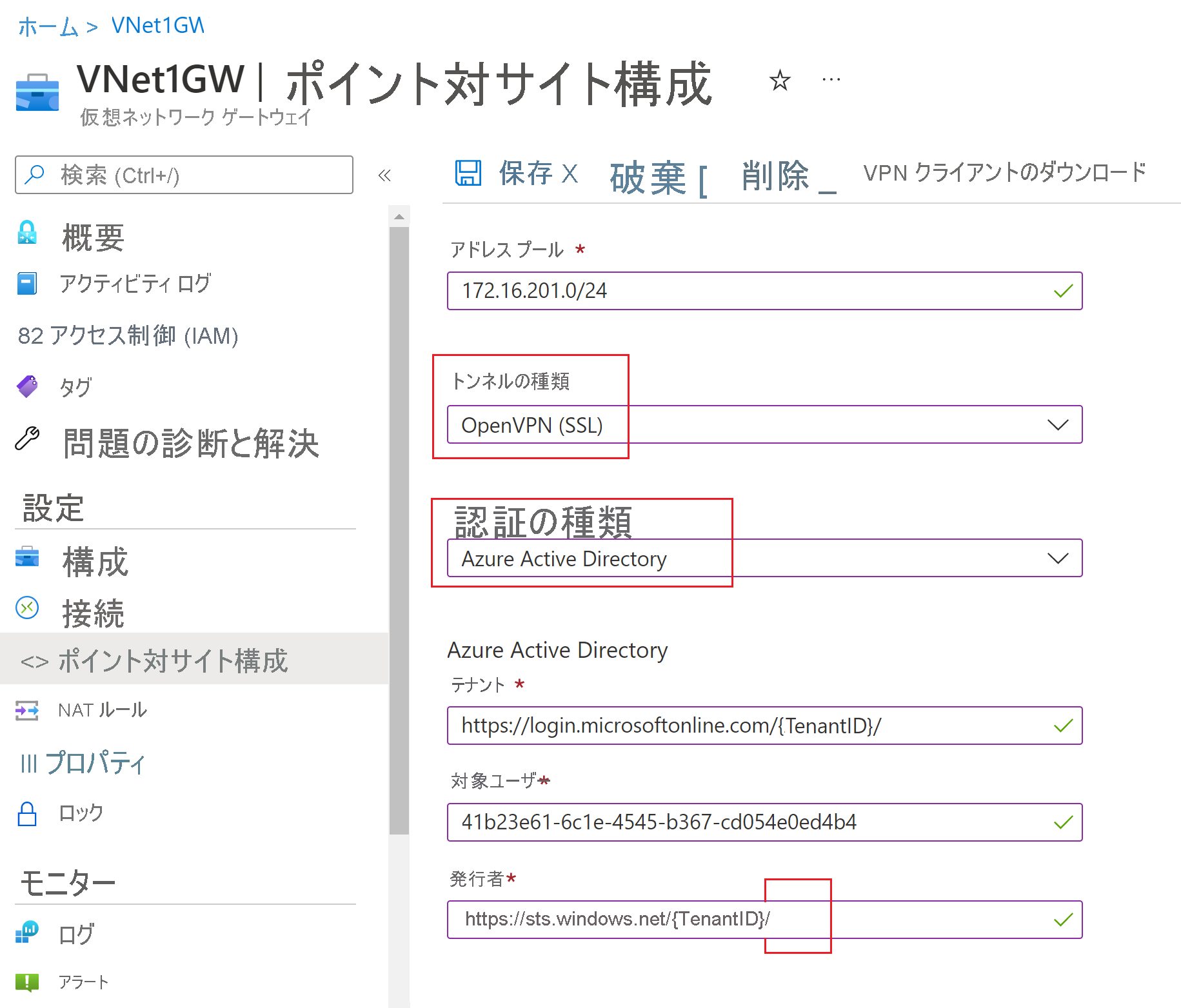Open the アラート menu item
This screenshot has height=1008, width=1181.
click(x=84, y=982)
